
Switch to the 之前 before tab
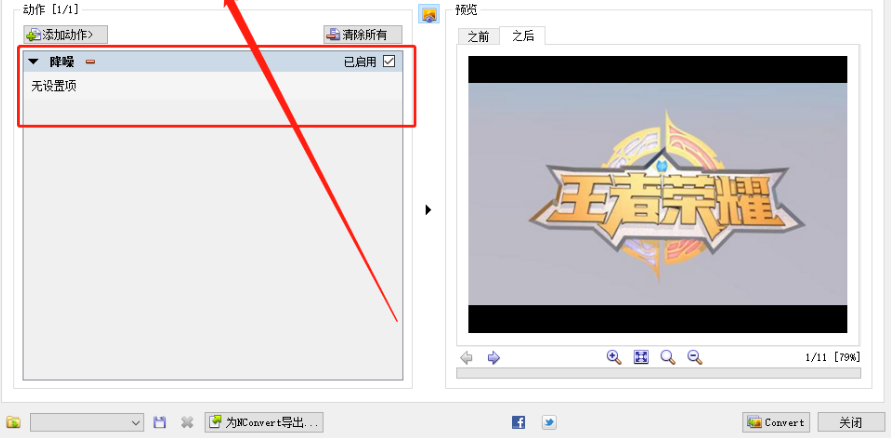tap(478, 36)
